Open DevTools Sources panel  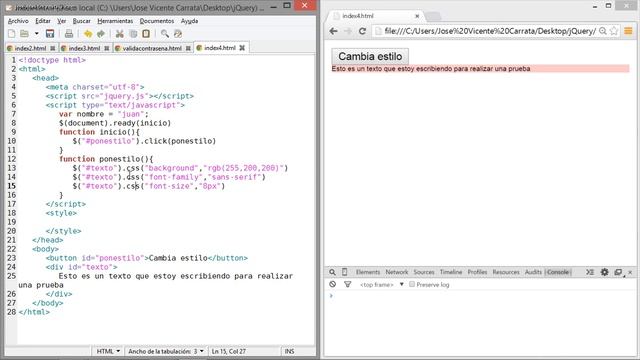(x=424, y=272)
